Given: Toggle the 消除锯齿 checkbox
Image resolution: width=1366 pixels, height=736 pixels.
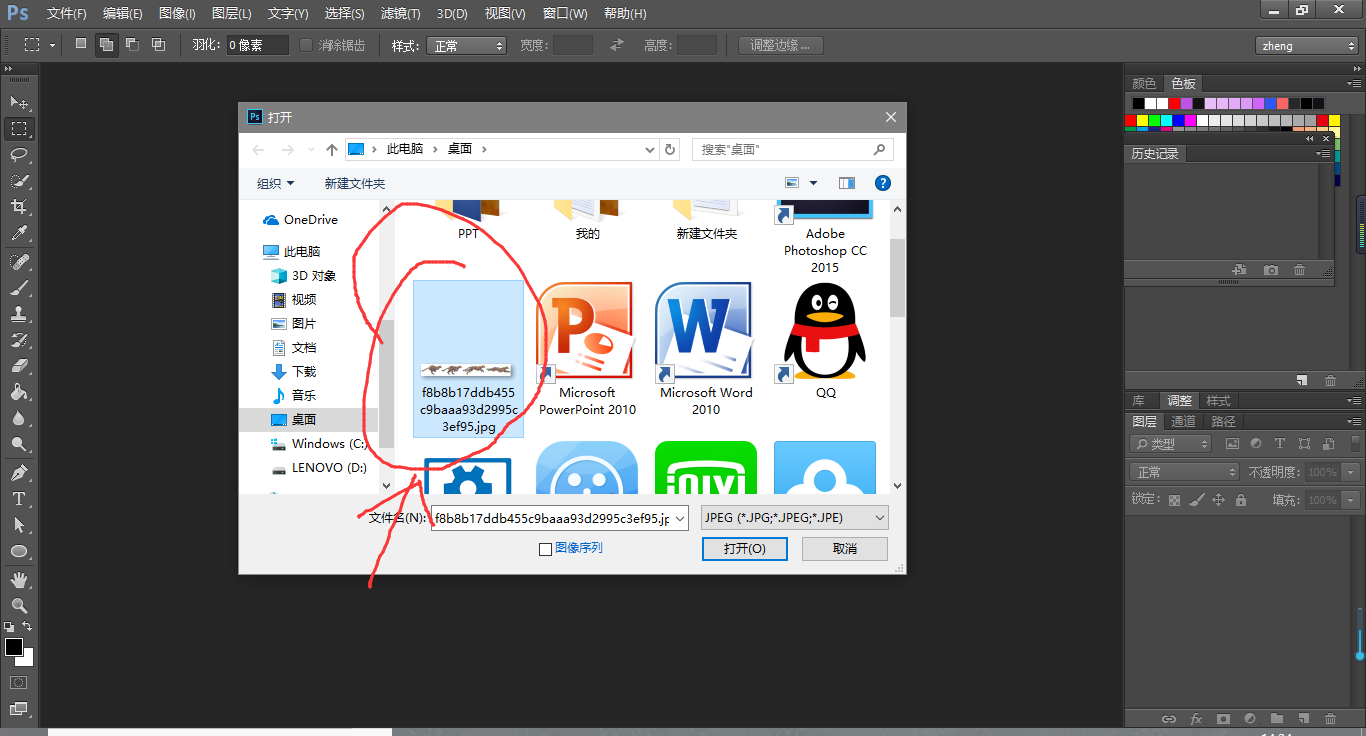Looking at the screenshot, I should click(x=307, y=45).
